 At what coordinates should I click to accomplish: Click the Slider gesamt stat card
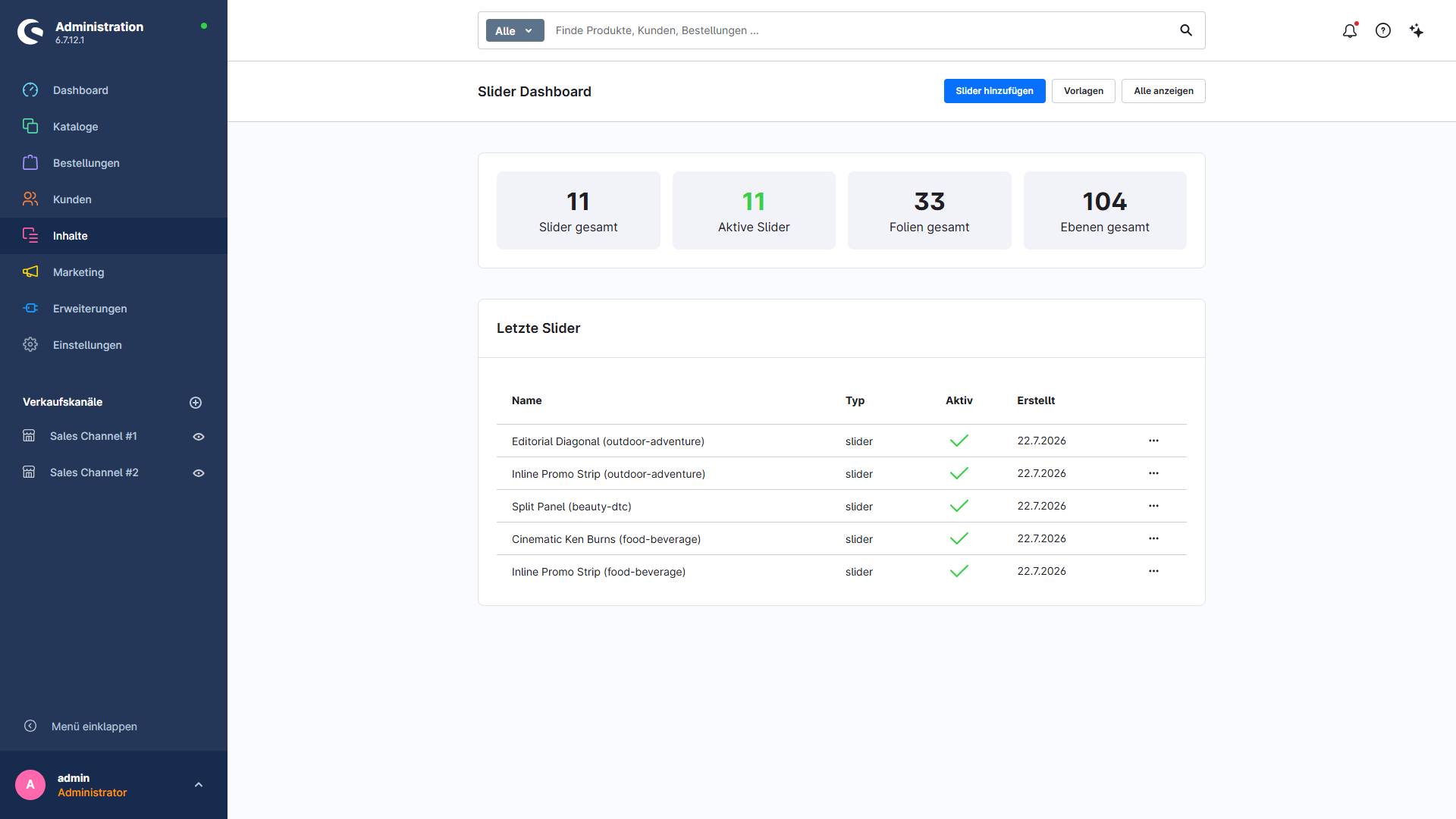[x=578, y=210]
